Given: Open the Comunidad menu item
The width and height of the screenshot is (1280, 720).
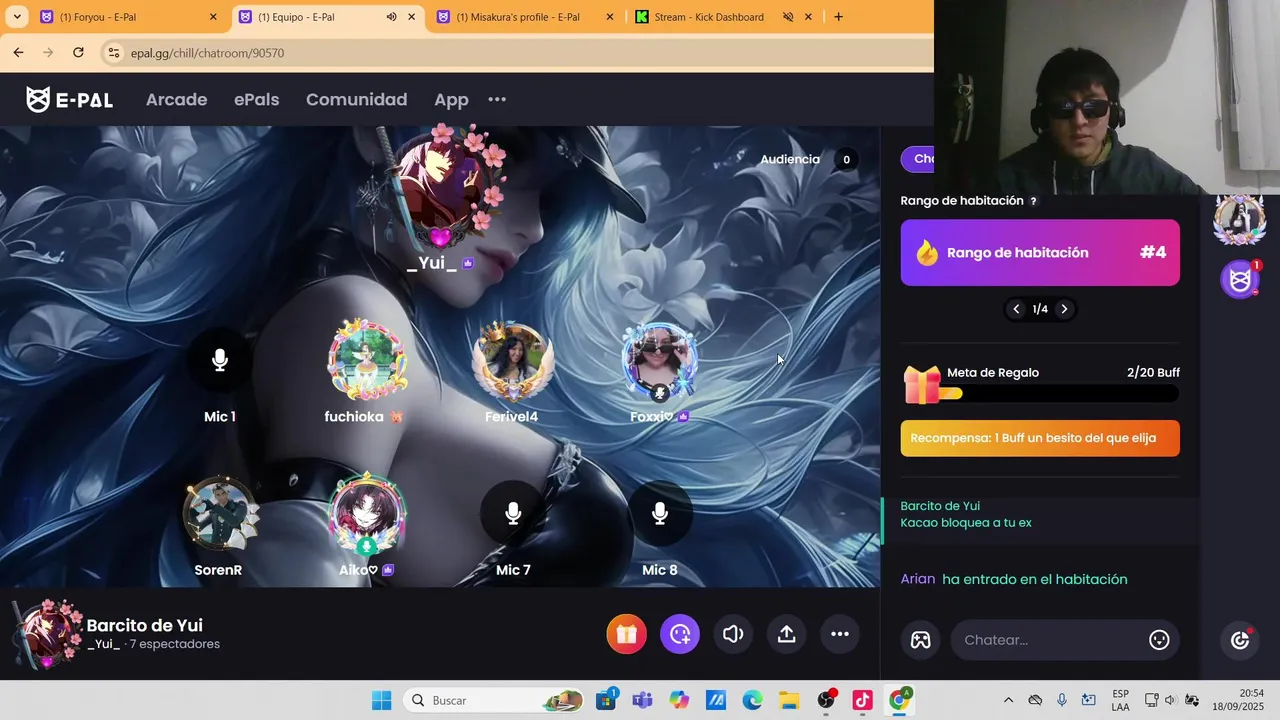Looking at the screenshot, I should pos(356,99).
